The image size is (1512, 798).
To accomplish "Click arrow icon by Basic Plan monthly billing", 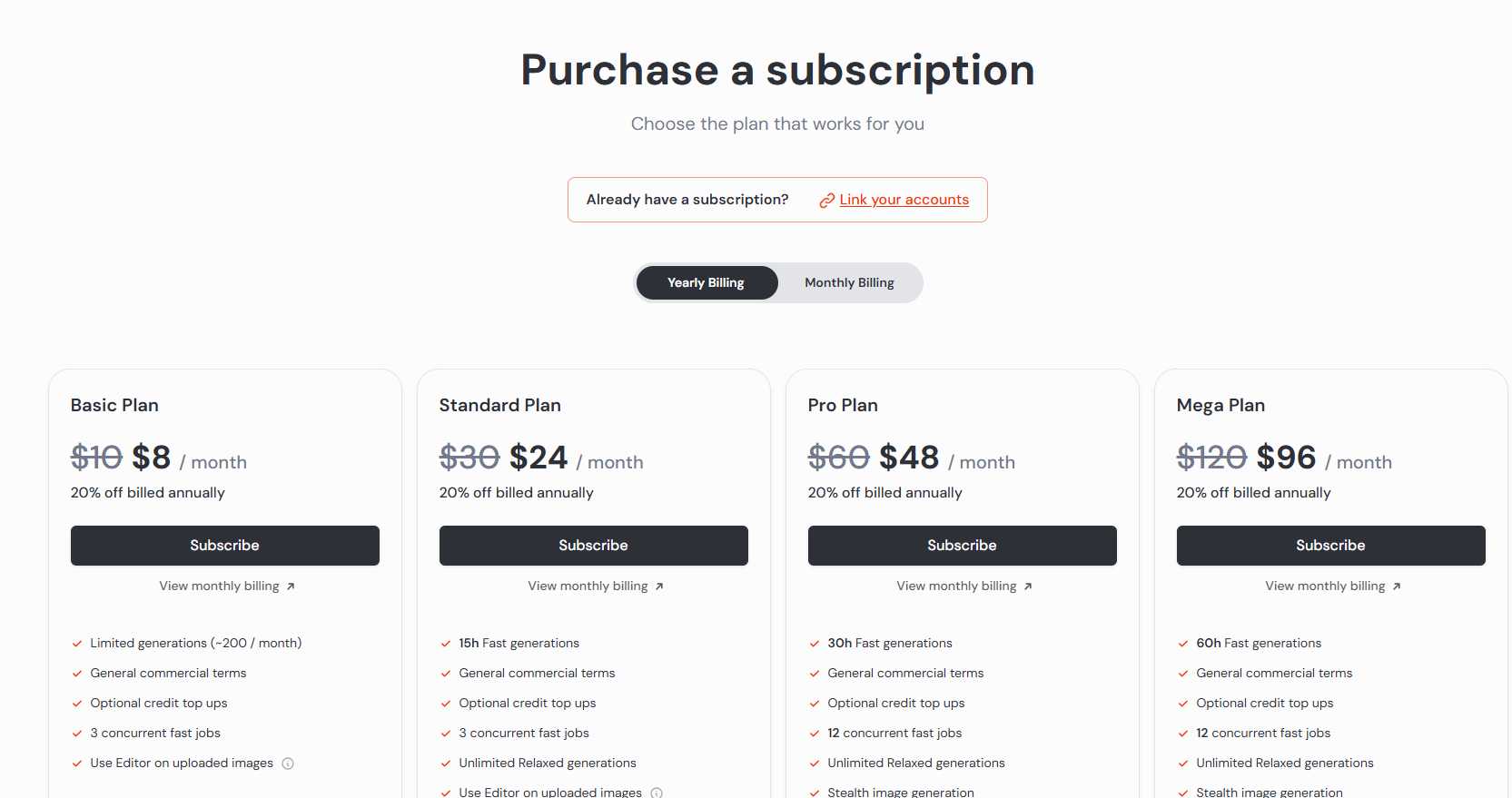I will pos(291,586).
